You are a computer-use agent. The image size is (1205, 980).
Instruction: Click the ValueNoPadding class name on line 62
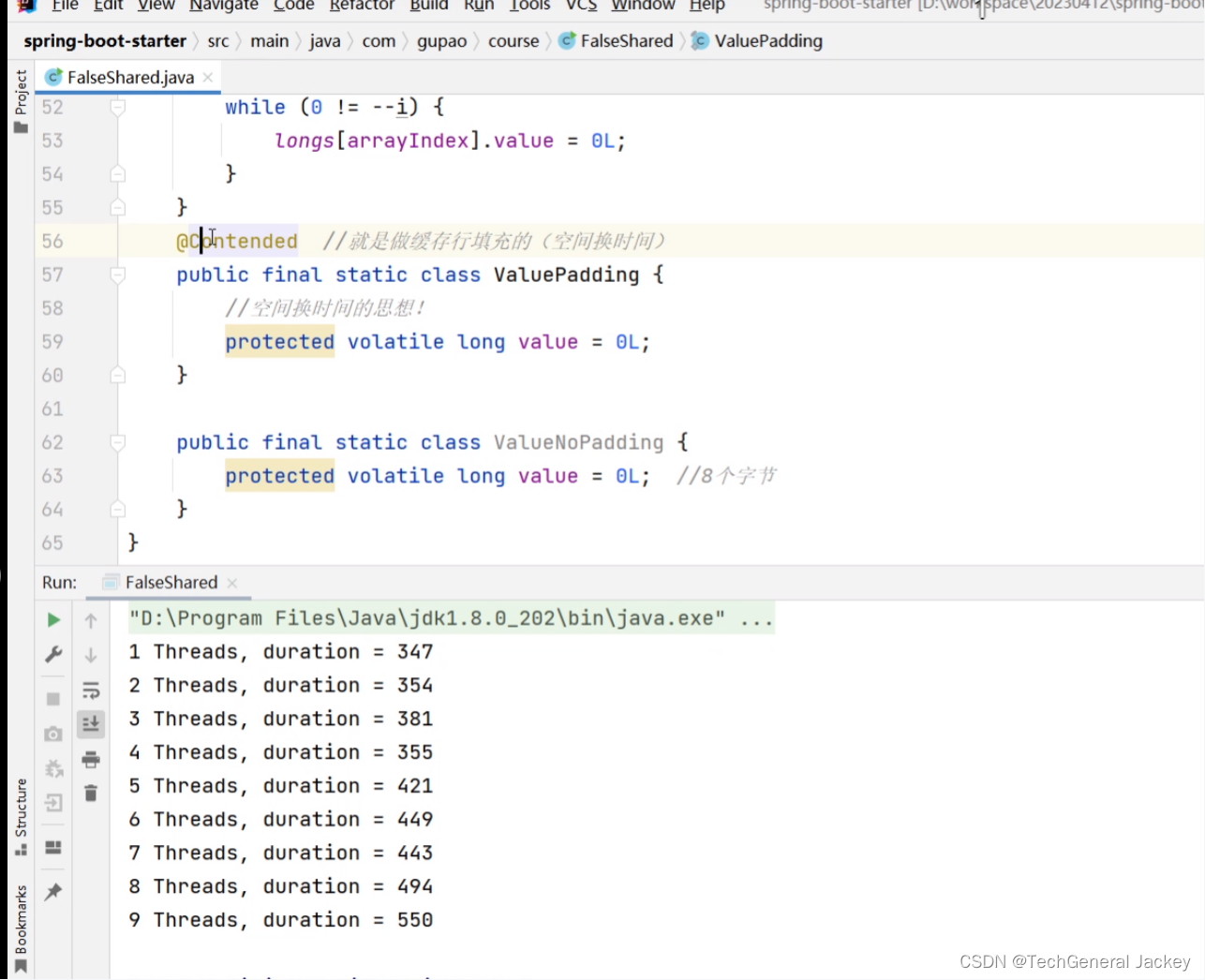[579, 442]
